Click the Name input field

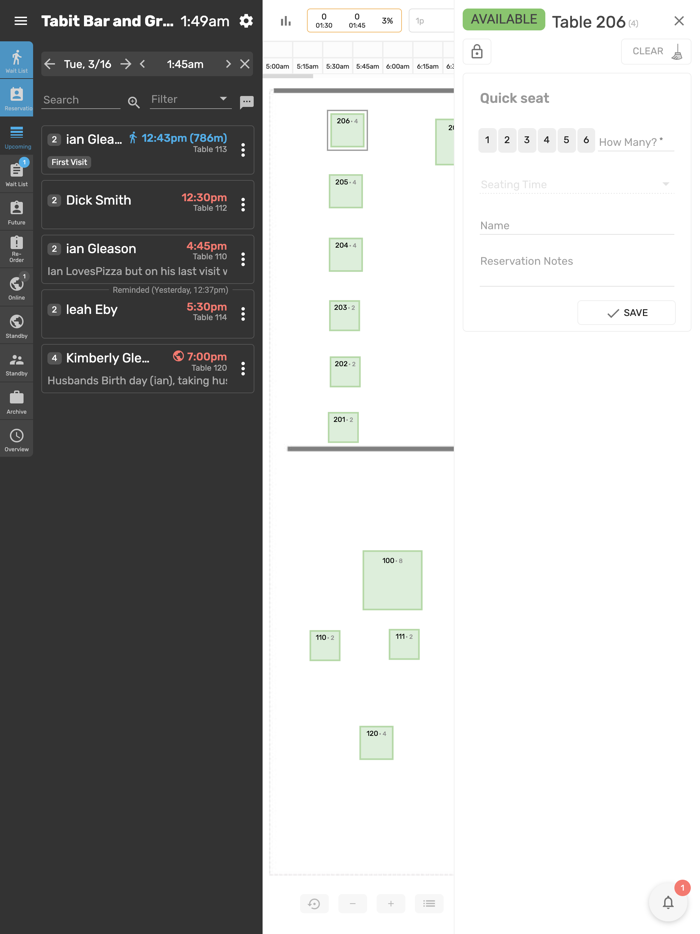point(577,226)
